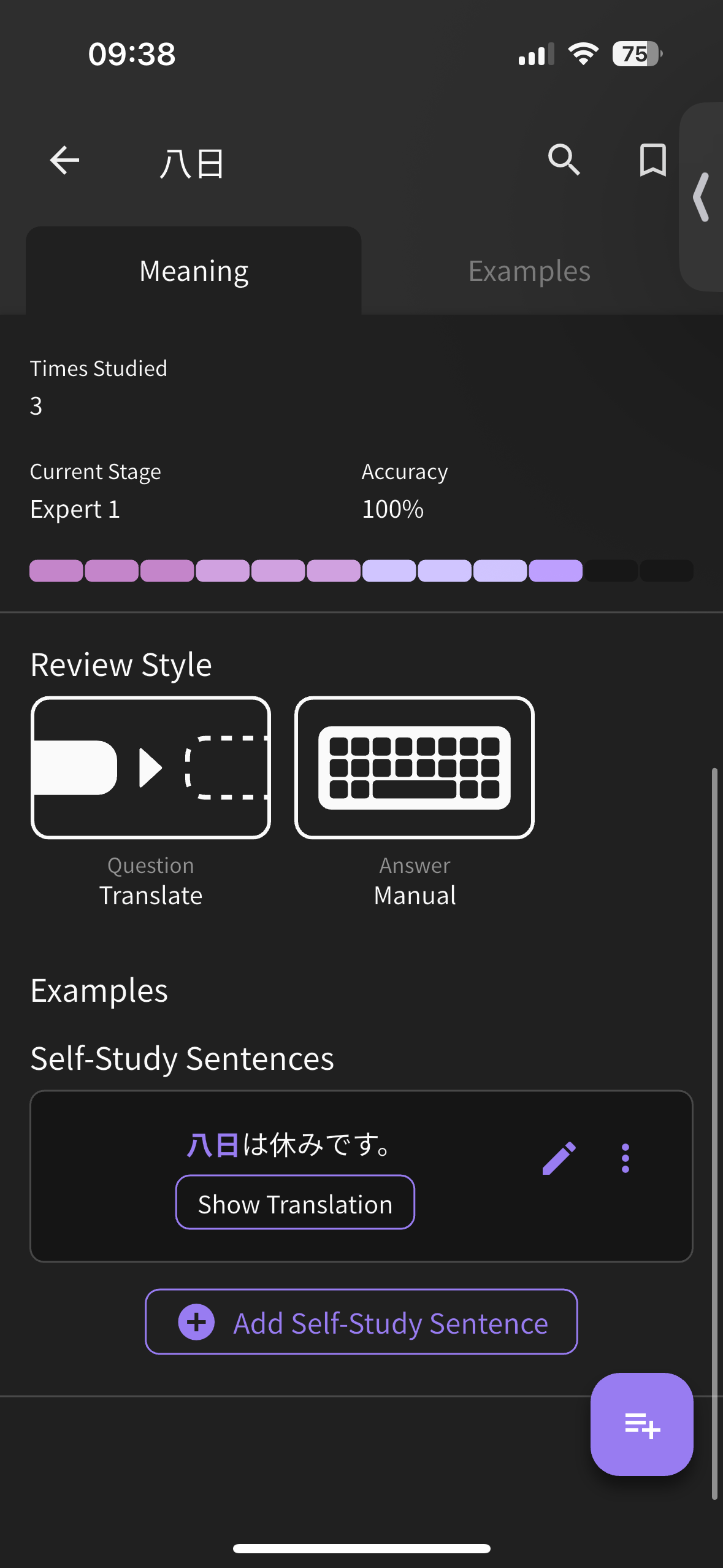Expand the side drawer chevron handle
This screenshot has width=723, height=1568.
click(702, 197)
